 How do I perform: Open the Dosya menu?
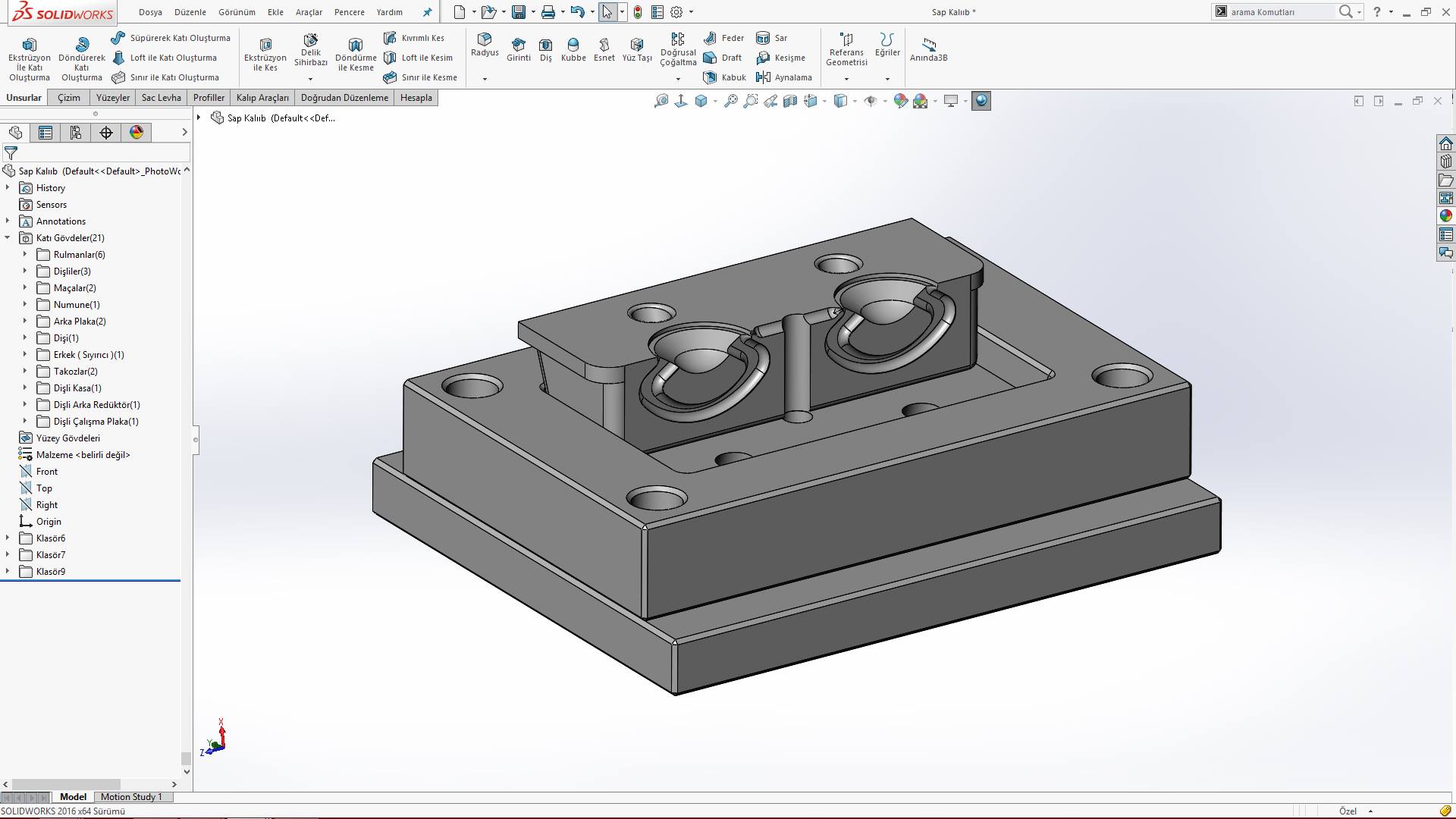coord(150,12)
